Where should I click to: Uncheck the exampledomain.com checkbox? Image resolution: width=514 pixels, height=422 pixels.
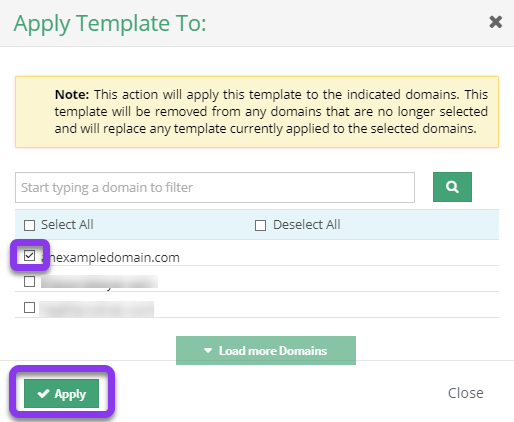tap(29, 256)
